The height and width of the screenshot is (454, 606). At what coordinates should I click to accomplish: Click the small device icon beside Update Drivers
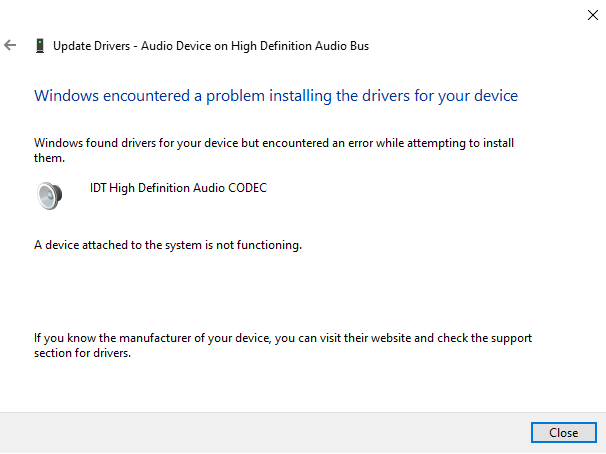[x=39, y=45]
